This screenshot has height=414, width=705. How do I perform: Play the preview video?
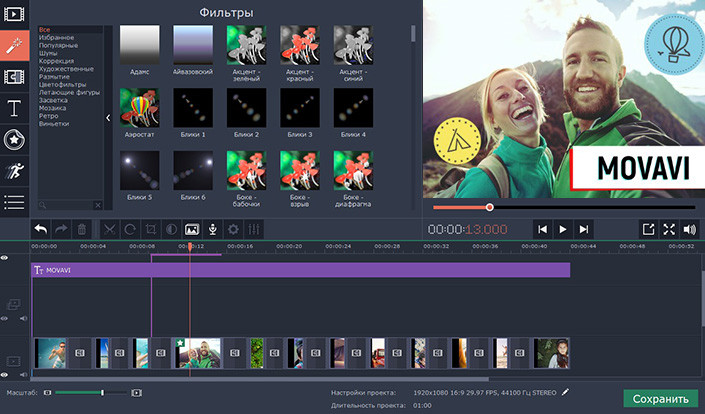563,229
